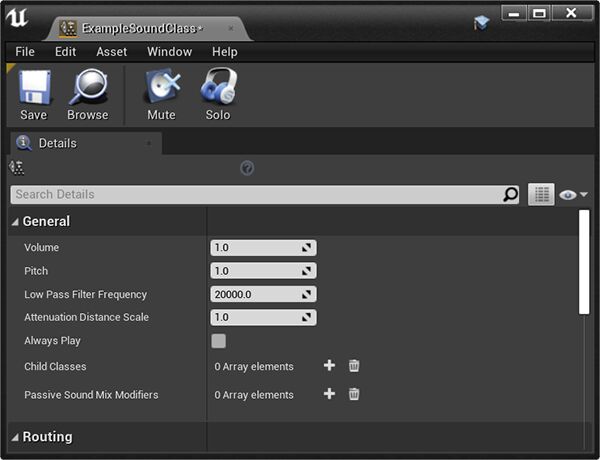Empty the Passive Sound Mix Modifiers array

pos(354,394)
